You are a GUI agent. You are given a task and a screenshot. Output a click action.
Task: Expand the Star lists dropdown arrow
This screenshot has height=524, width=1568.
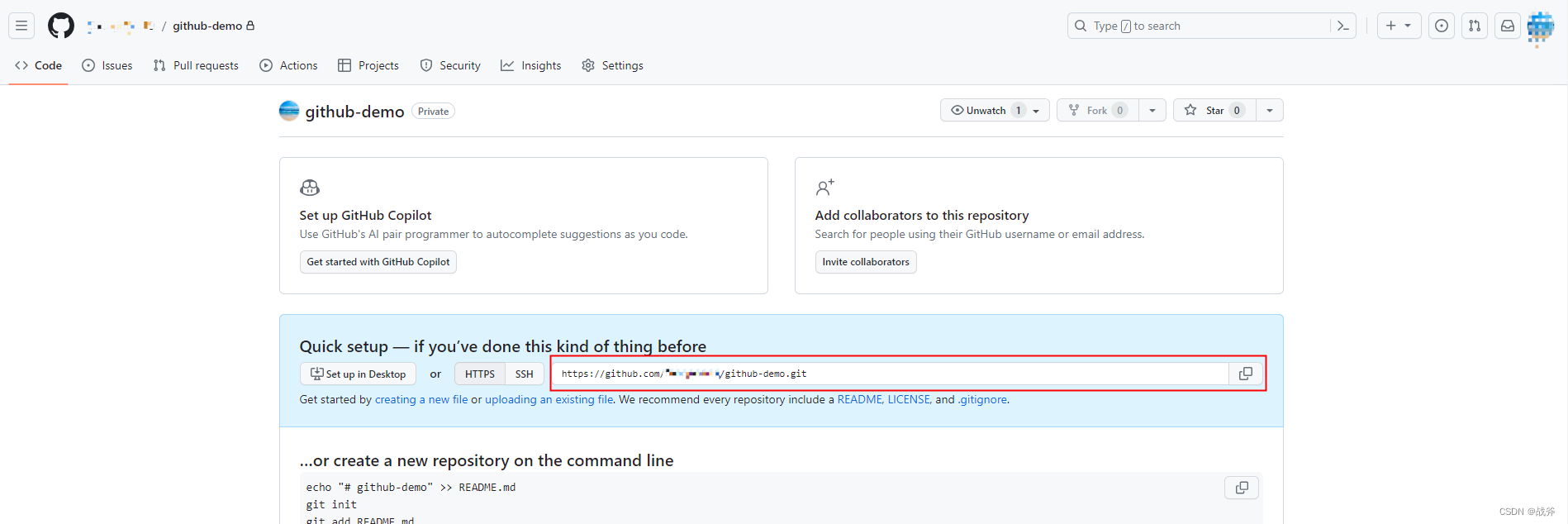tap(1270, 111)
